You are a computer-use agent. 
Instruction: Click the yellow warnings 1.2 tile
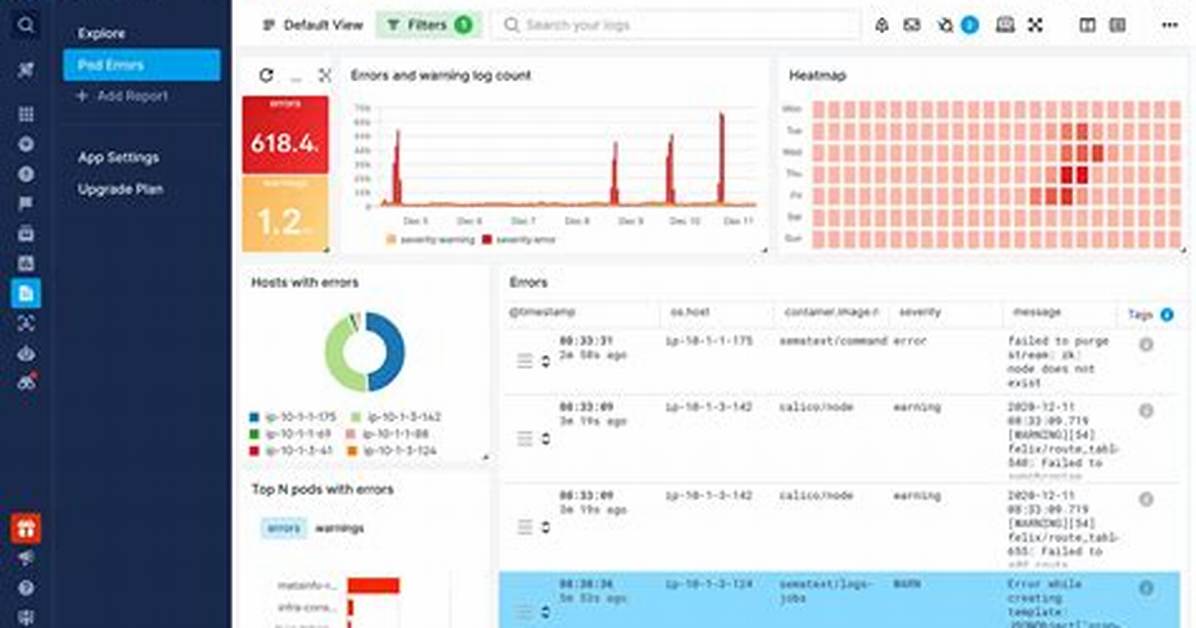click(285, 214)
